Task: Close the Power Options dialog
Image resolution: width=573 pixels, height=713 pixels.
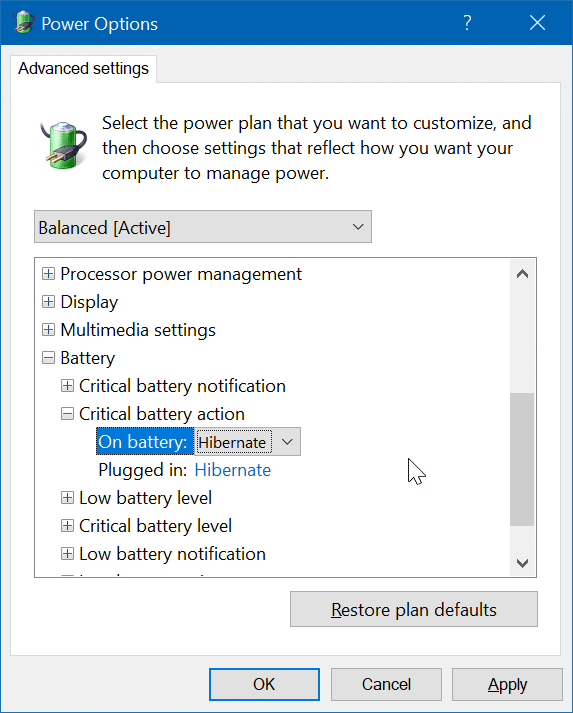Action: click(x=537, y=23)
